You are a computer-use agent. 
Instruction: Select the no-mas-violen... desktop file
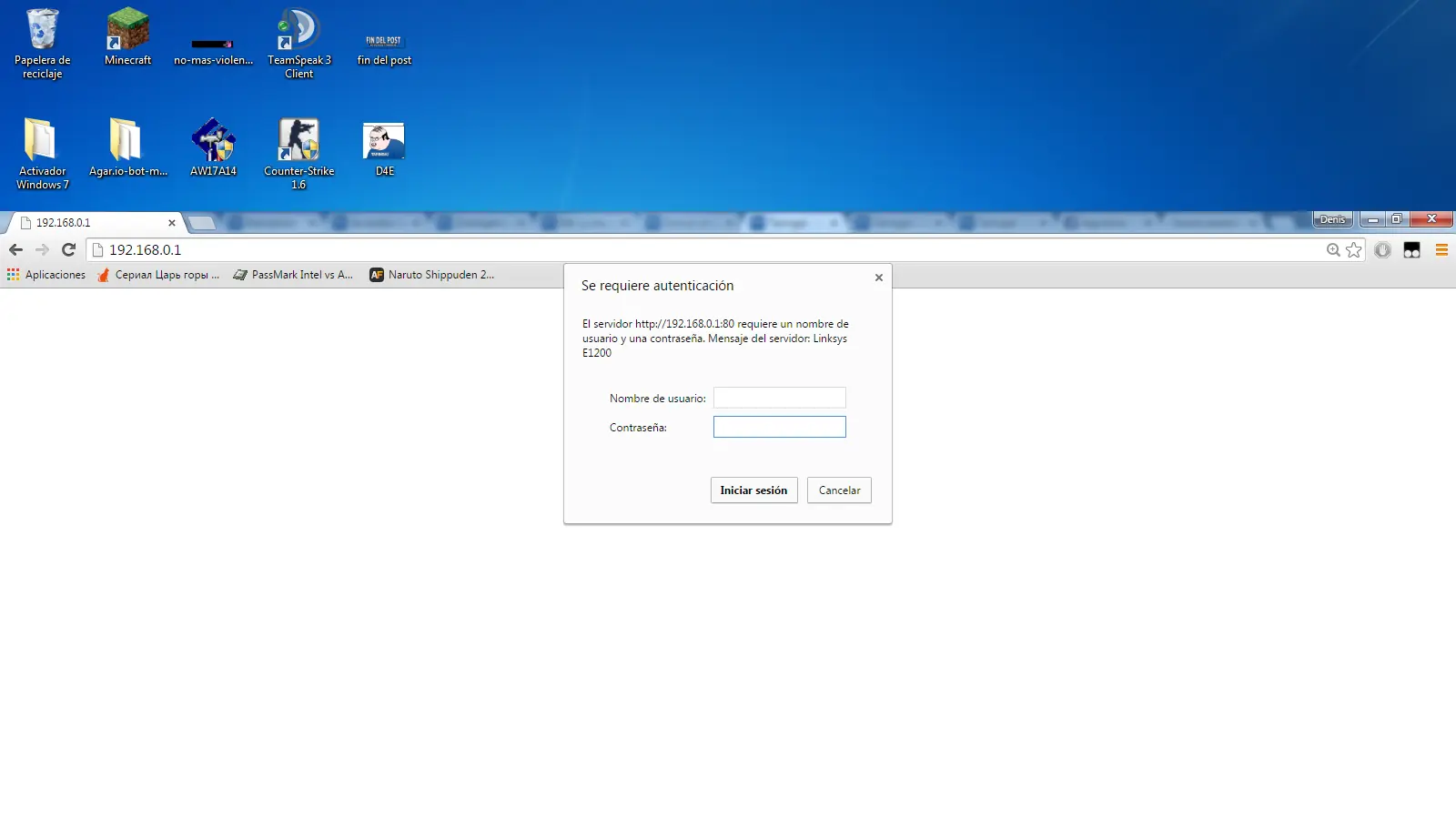click(213, 50)
